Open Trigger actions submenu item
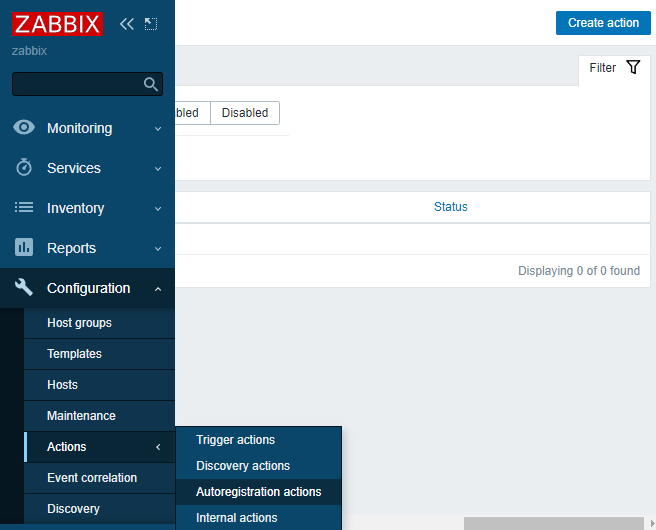 pyautogui.click(x=235, y=440)
